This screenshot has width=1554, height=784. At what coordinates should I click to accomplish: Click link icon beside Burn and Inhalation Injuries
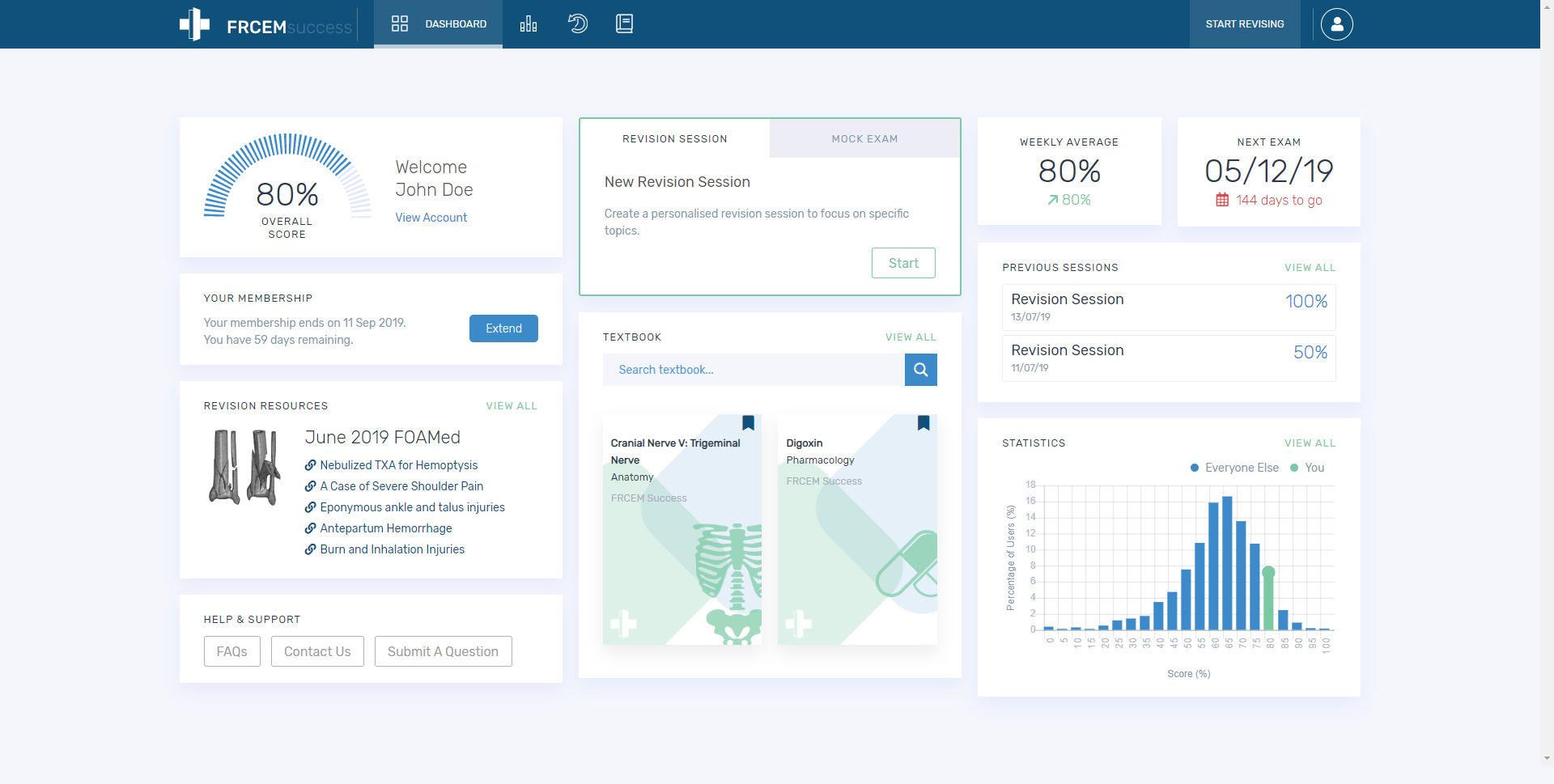click(310, 549)
